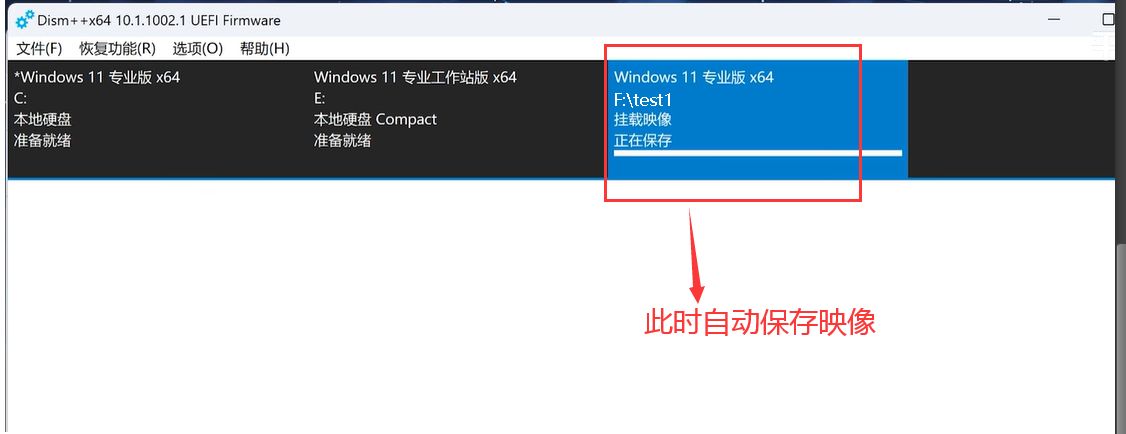Click the vertical scrollbar at window's right edge
This screenshot has height=434, width=1126.
point(1121,338)
